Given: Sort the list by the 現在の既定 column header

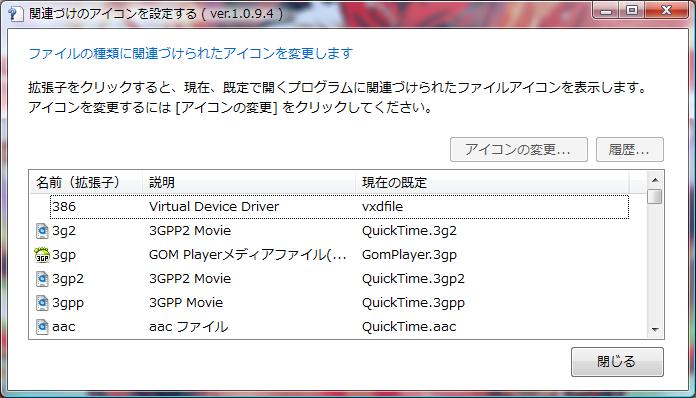Looking at the screenshot, I should pos(492,182).
